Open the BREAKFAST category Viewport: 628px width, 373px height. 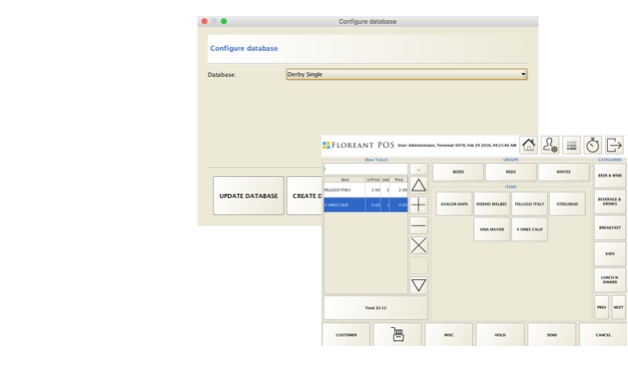610,228
